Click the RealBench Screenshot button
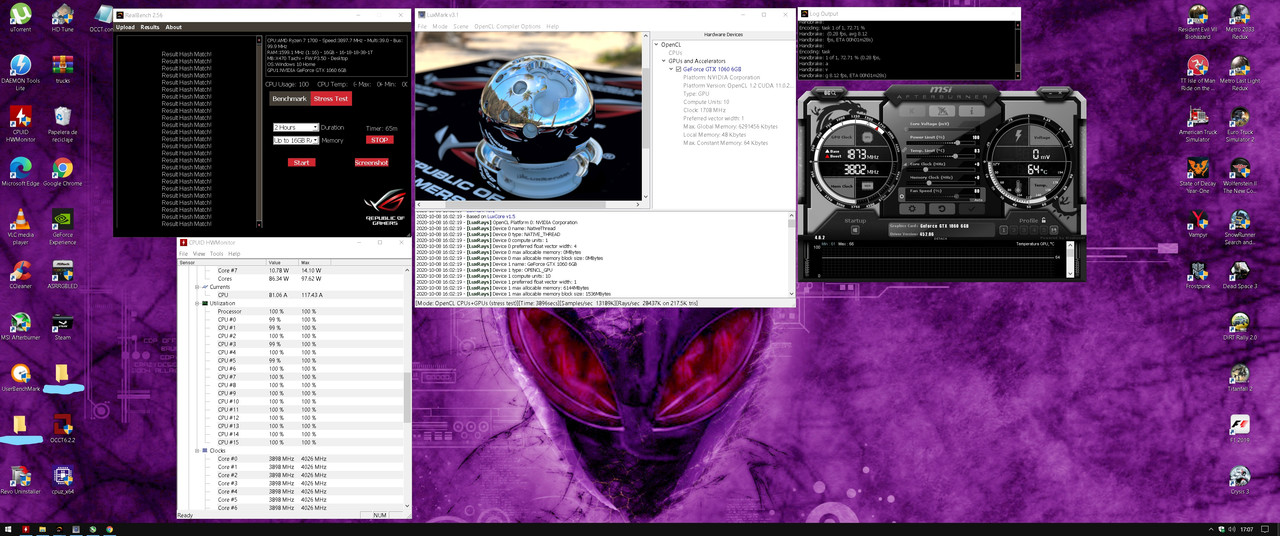The image size is (1280, 536). pyautogui.click(x=371, y=162)
